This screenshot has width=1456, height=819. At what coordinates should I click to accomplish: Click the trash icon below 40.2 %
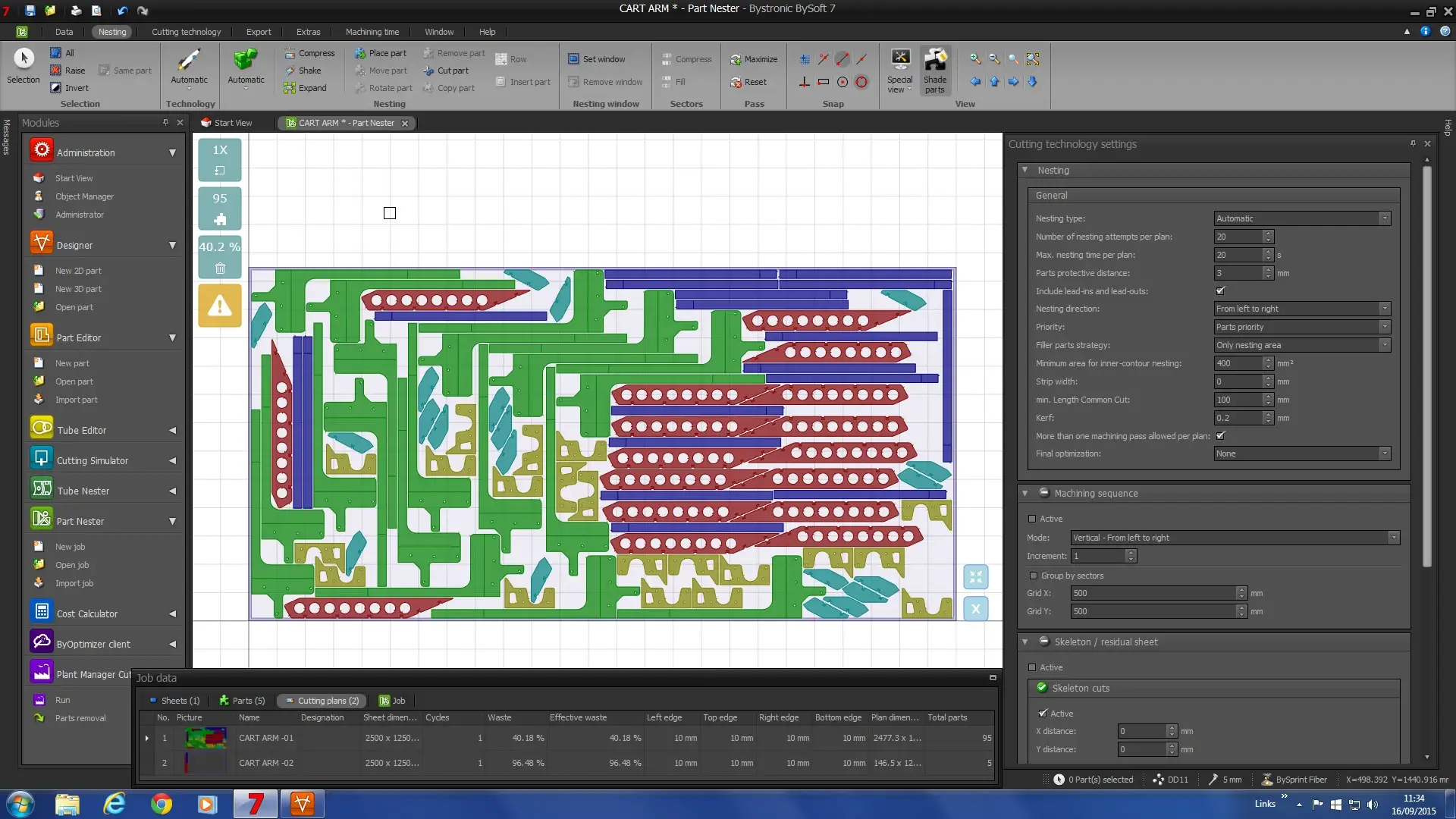(220, 268)
